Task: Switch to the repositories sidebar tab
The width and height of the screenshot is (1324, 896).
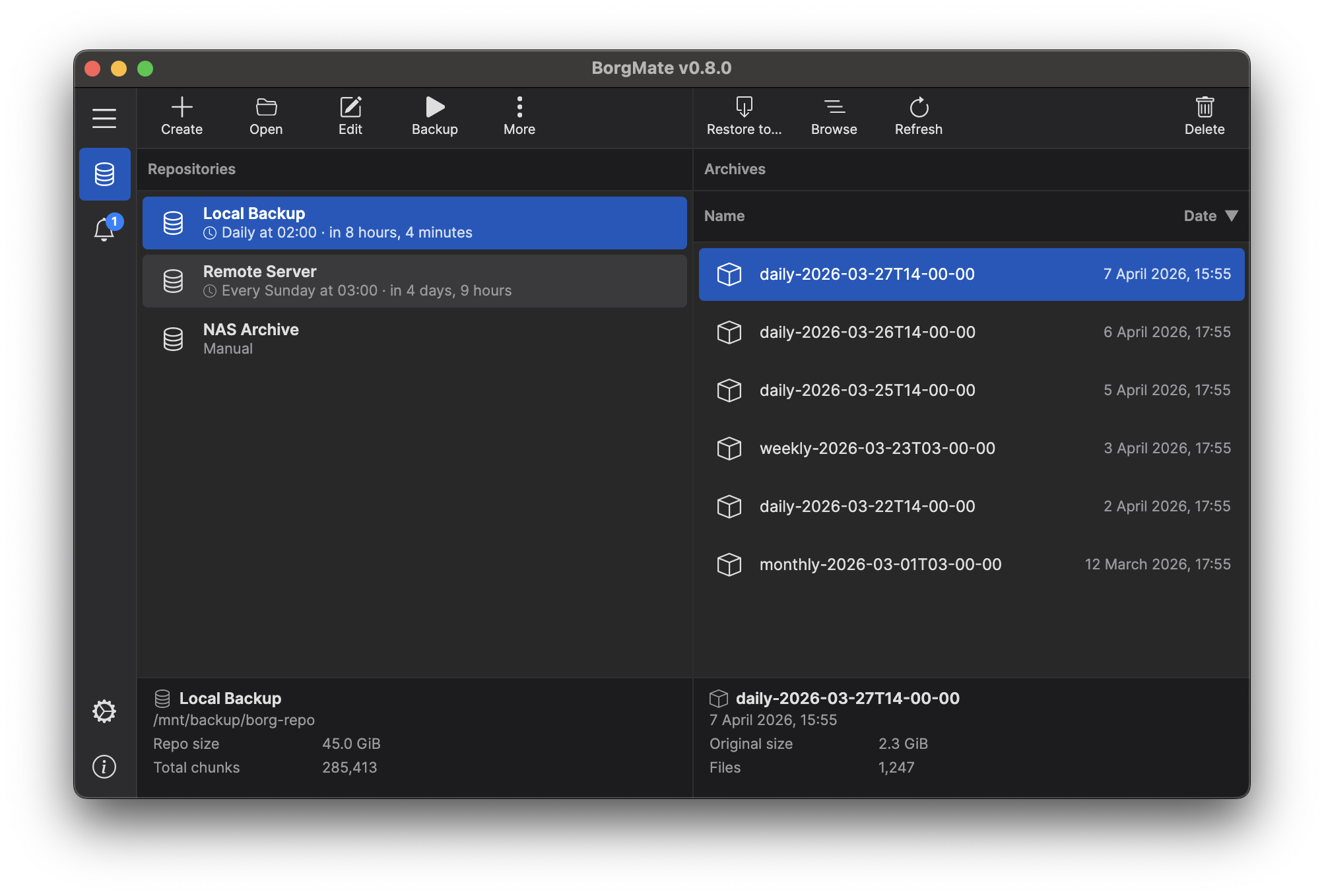Action: [x=104, y=174]
